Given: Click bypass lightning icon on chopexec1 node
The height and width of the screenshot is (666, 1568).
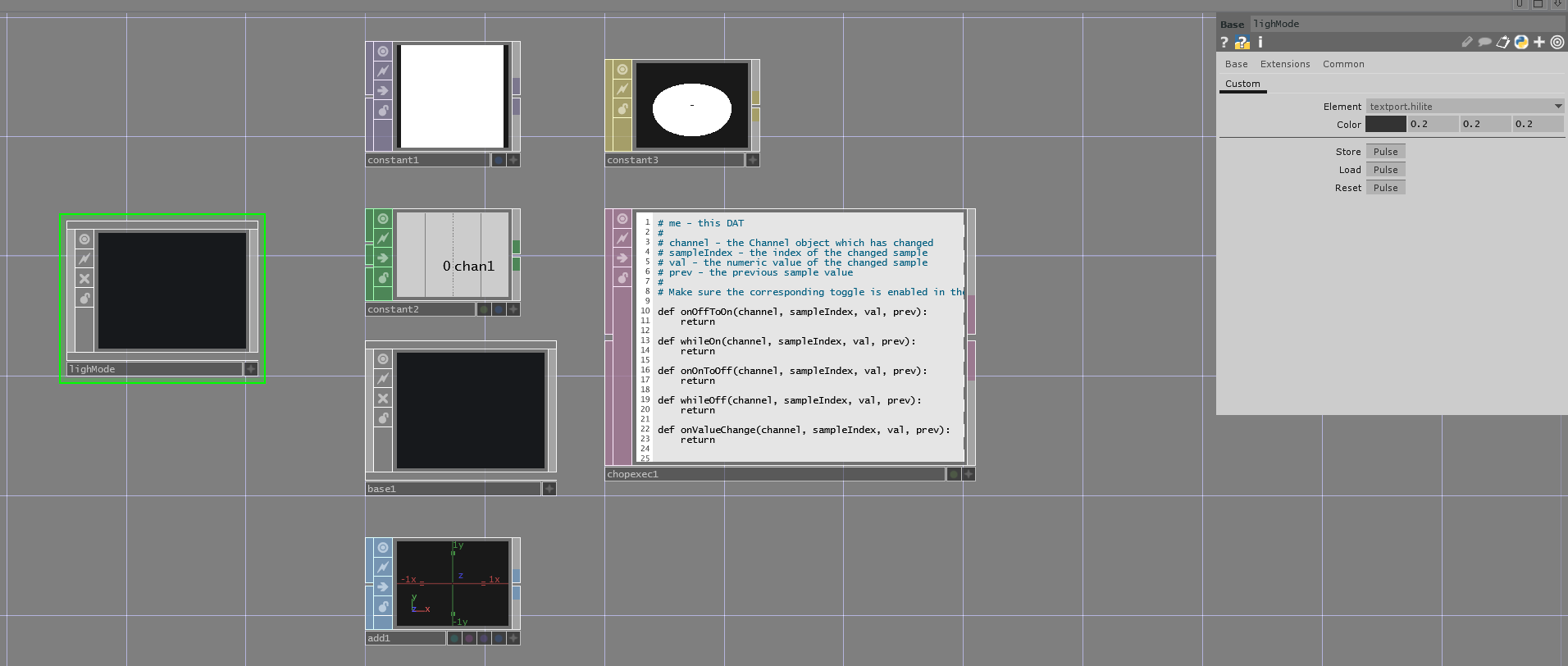Looking at the screenshot, I should (x=622, y=239).
